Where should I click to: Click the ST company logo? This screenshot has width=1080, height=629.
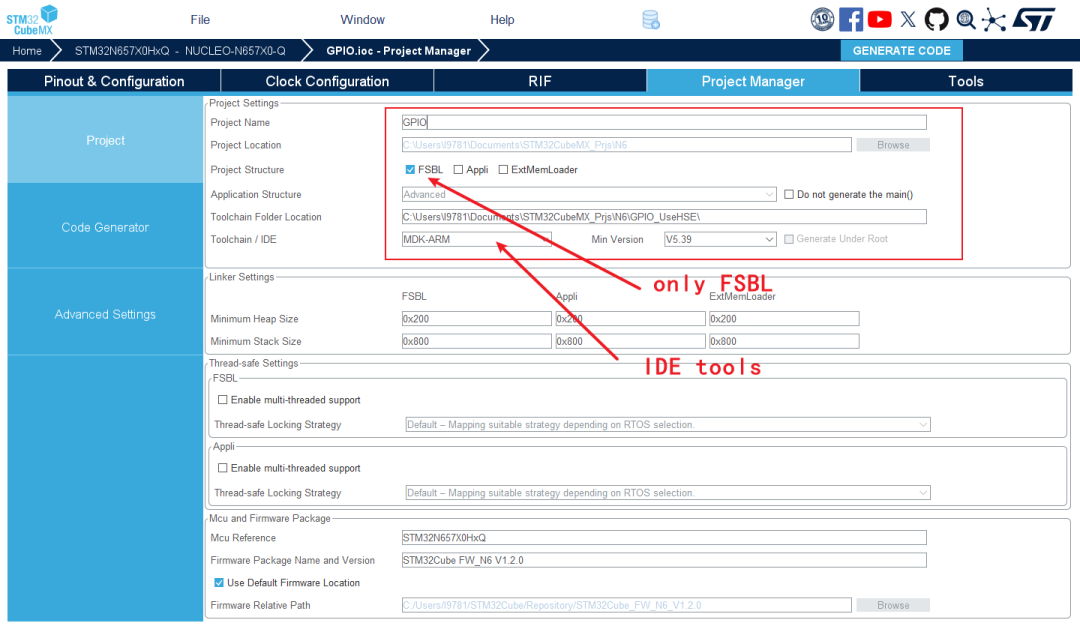(1033, 19)
